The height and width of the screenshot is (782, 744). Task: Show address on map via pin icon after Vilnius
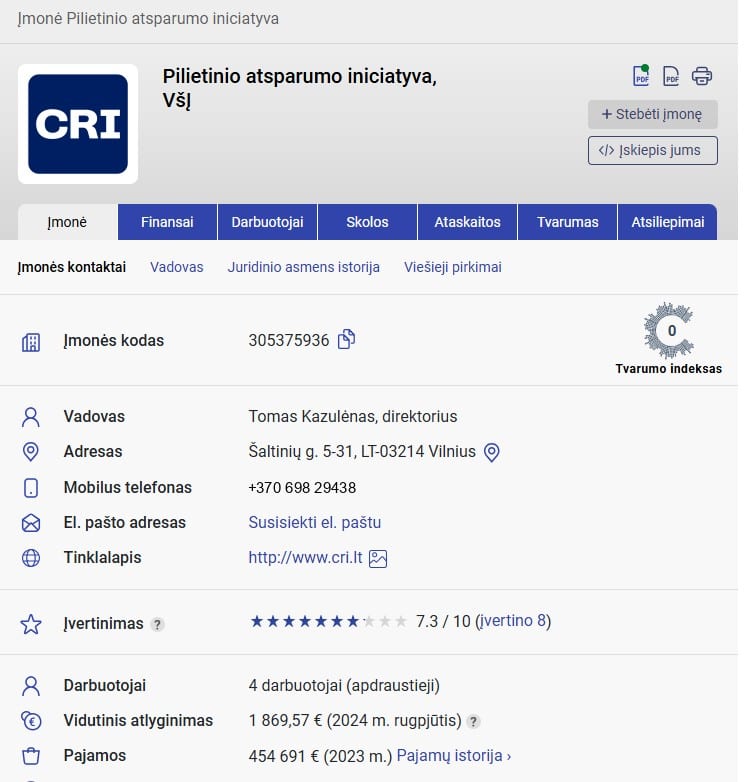(492, 452)
